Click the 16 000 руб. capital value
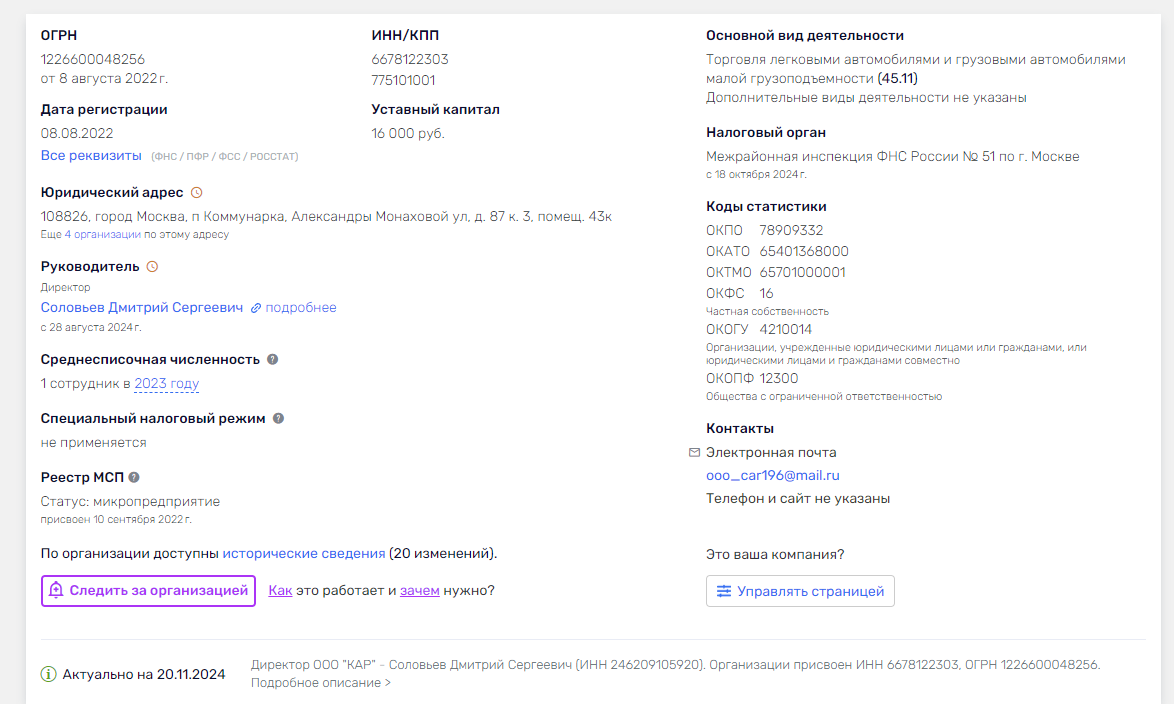 click(x=408, y=133)
